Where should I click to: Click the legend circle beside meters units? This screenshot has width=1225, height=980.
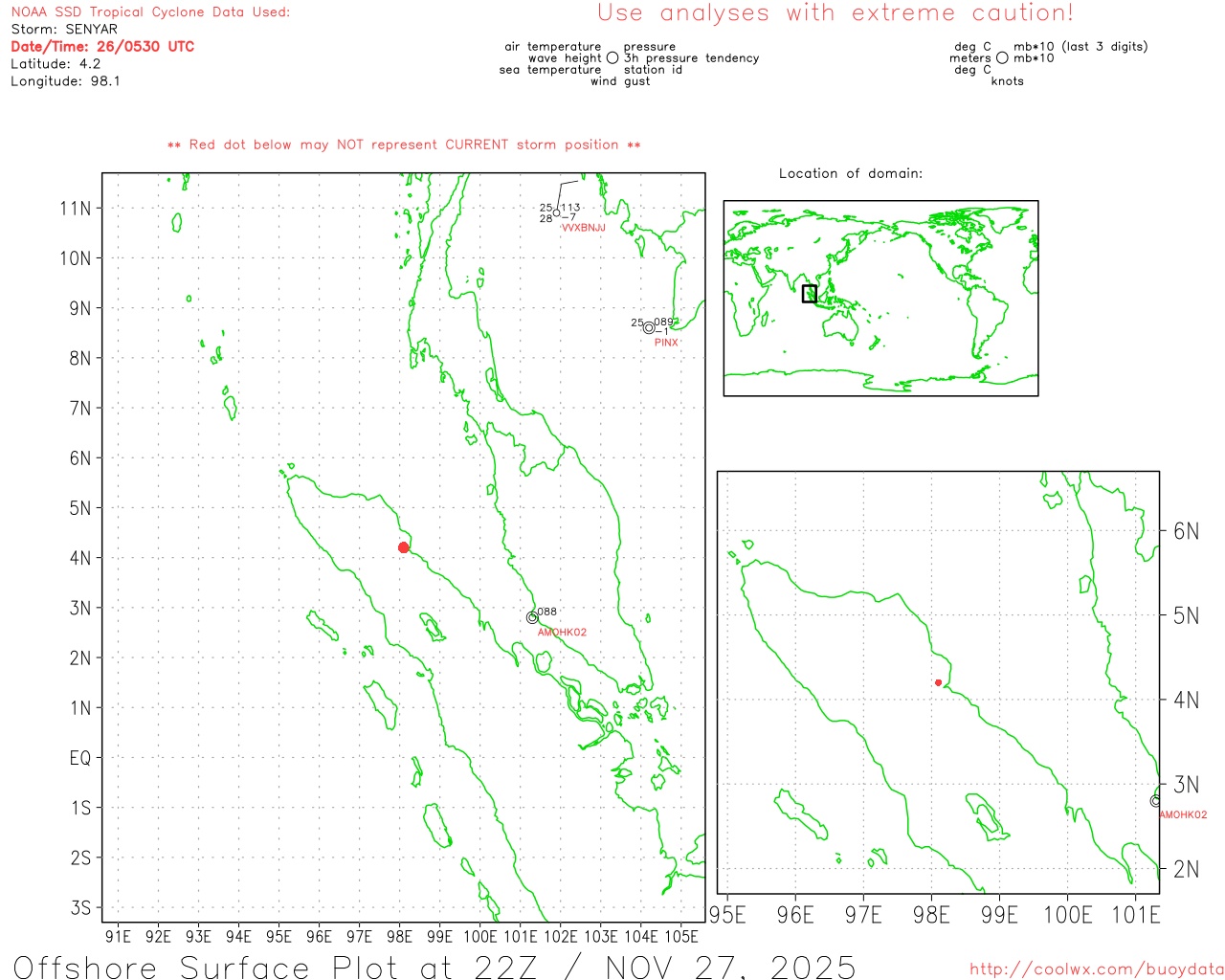[1002, 58]
